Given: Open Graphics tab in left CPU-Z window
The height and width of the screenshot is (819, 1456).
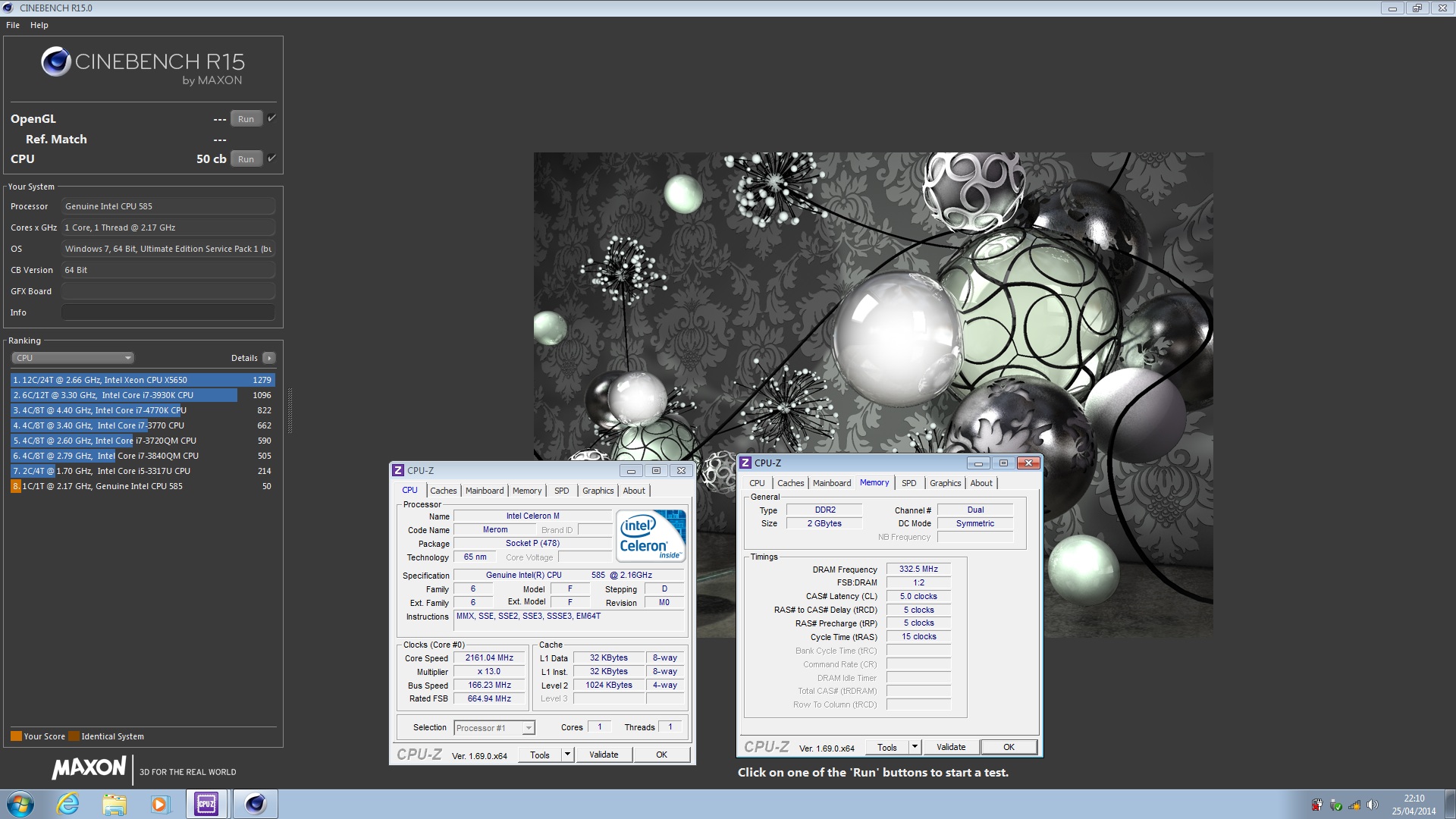Looking at the screenshot, I should 598,491.
